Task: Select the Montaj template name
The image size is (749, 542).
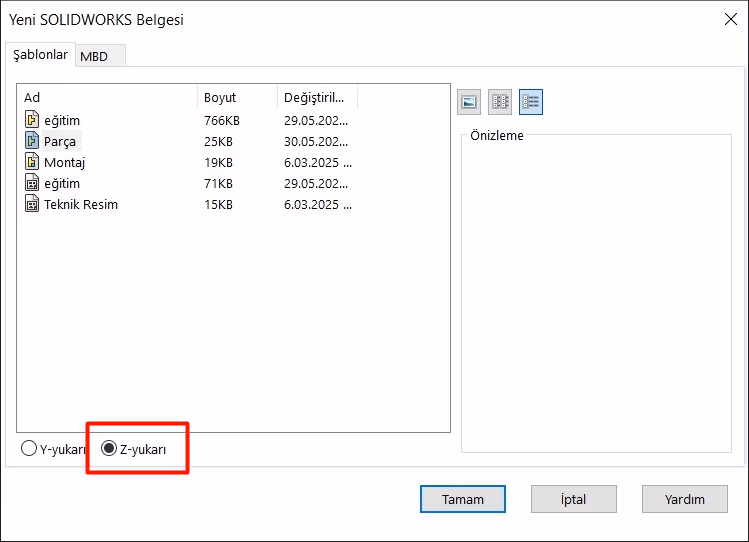Action: click(x=64, y=162)
